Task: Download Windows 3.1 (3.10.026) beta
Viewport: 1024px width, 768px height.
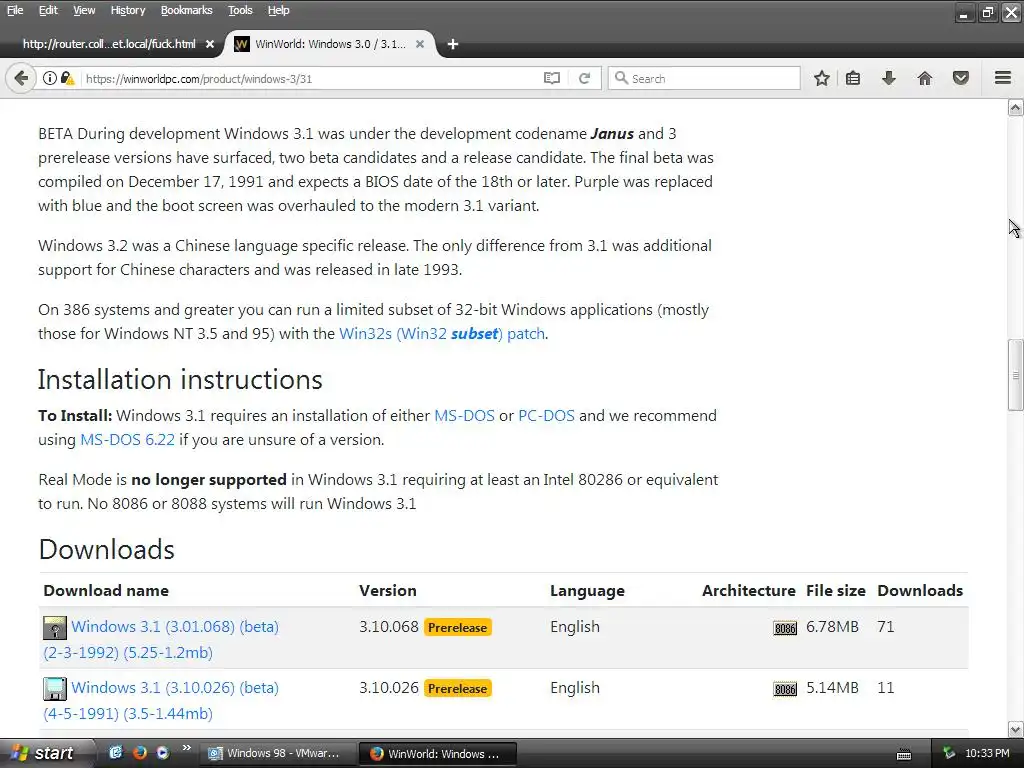Action: (x=161, y=701)
